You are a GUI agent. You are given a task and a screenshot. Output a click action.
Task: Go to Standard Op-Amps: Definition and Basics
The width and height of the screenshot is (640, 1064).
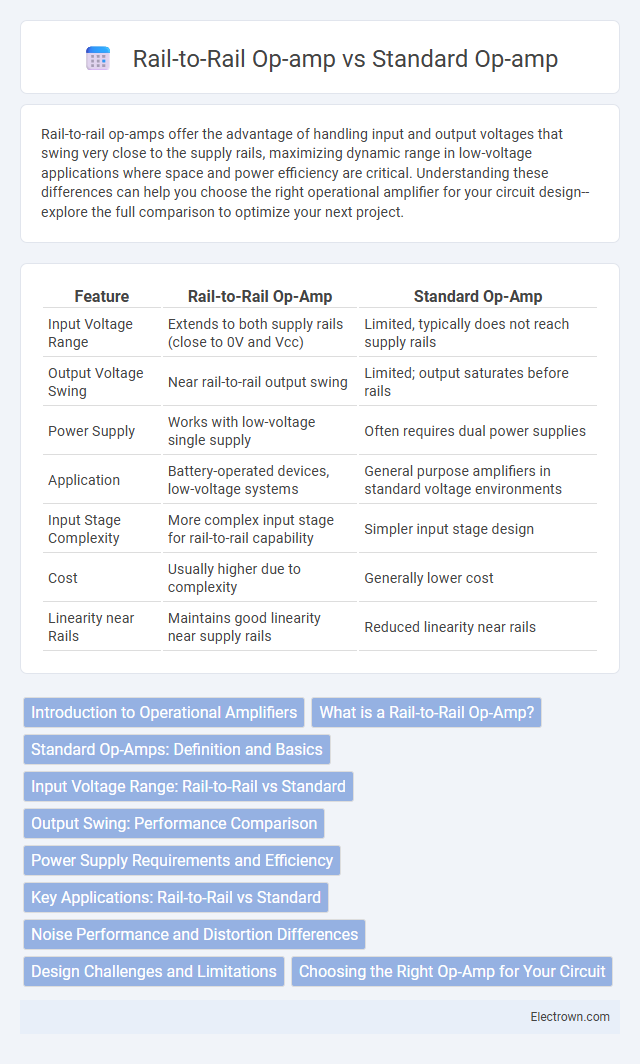point(177,749)
